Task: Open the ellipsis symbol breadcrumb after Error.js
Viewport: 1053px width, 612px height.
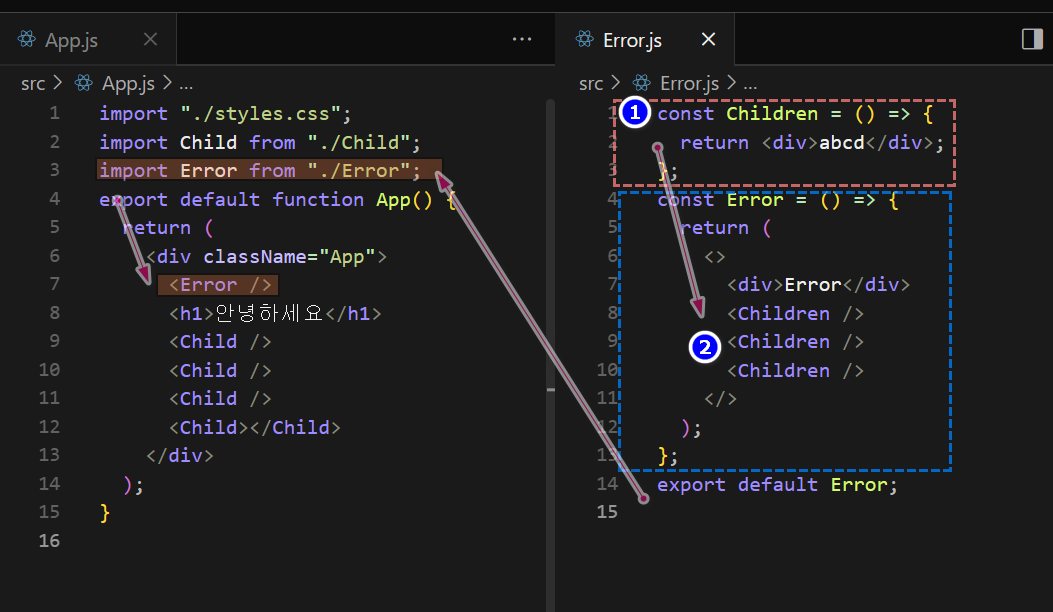Action: (750, 84)
